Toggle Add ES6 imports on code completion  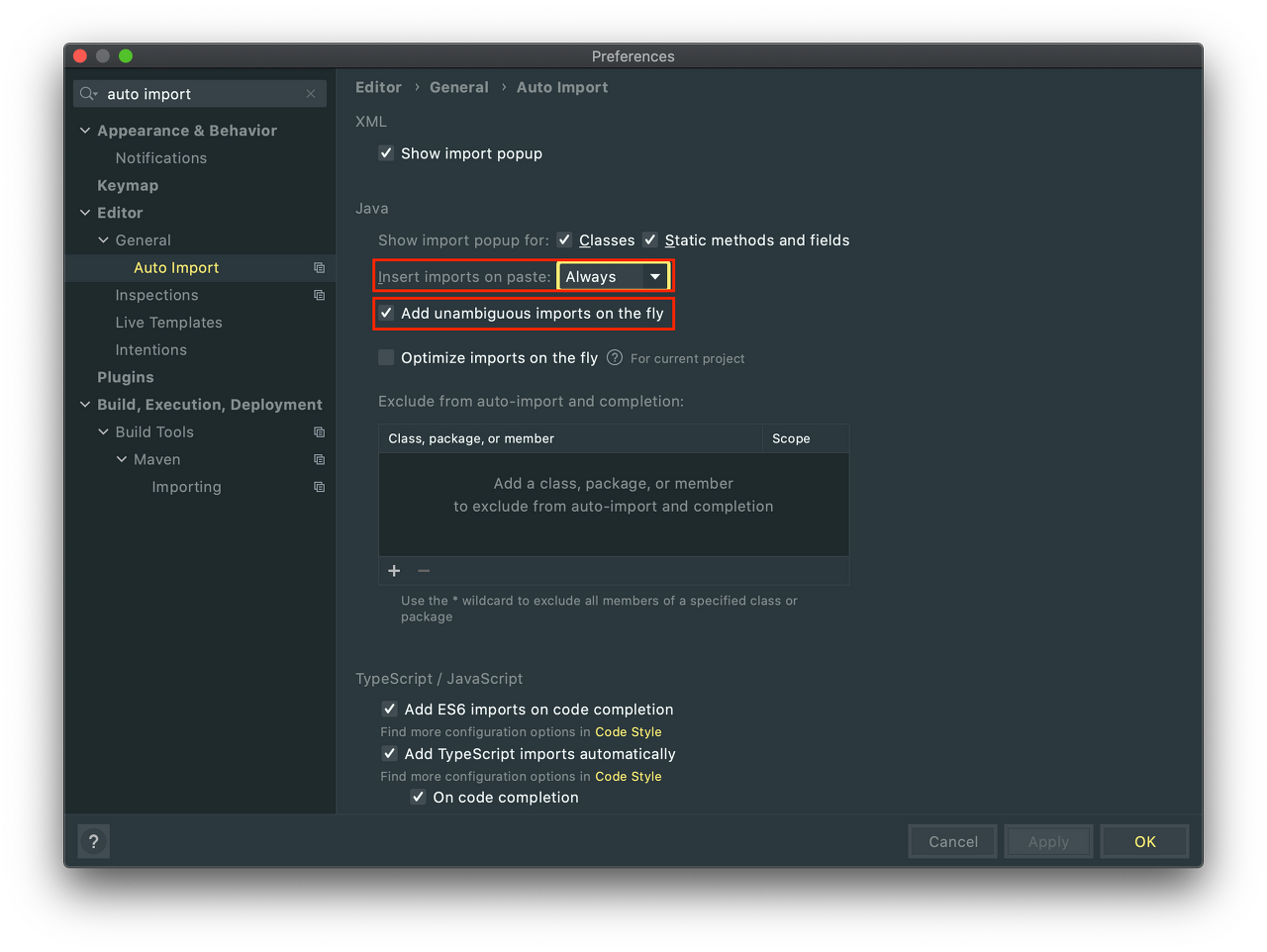pyautogui.click(x=390, y=710)
